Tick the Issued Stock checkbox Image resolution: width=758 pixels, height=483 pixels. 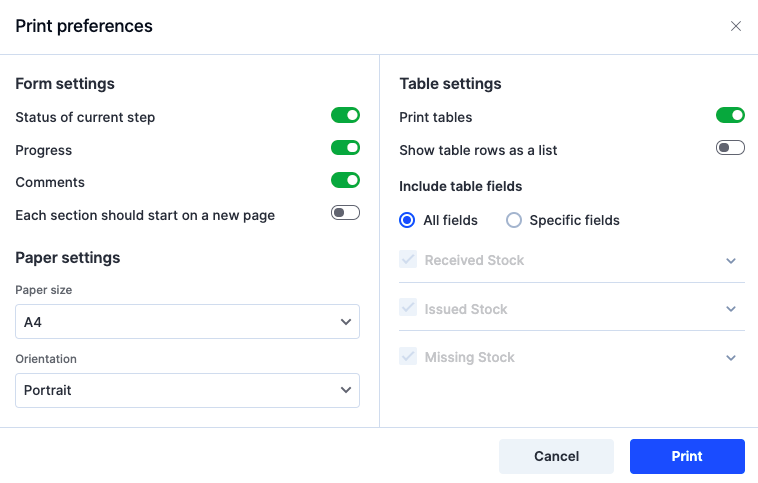coord(408,307)
